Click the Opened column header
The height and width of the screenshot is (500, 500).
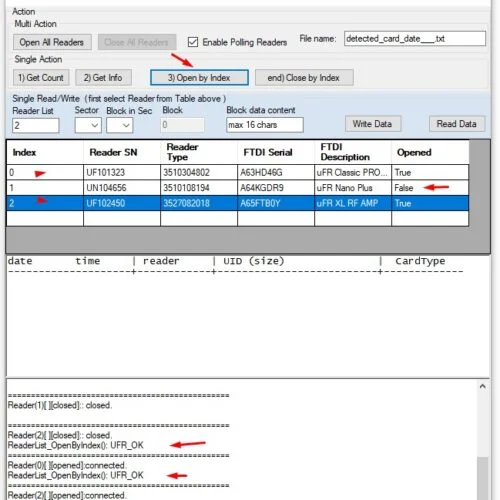pos(430,152)
